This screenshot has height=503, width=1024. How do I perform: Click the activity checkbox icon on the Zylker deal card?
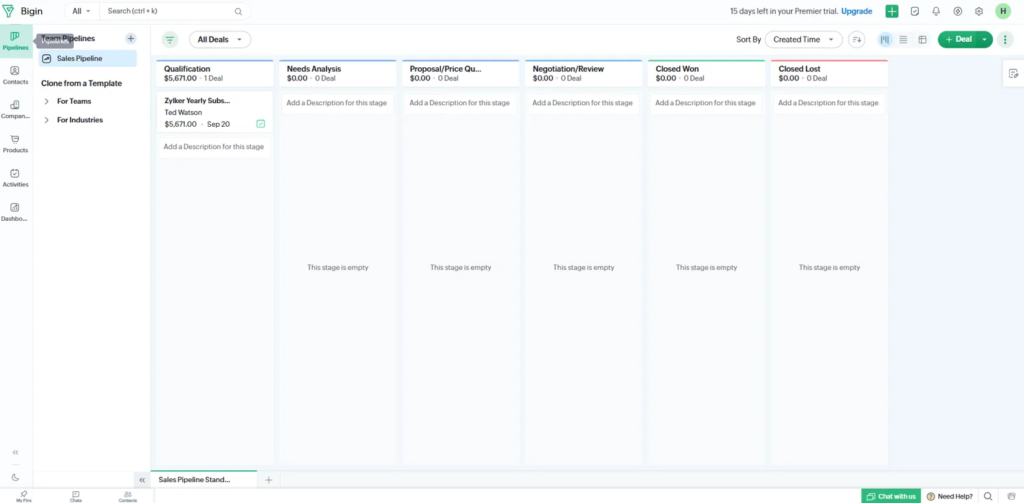[x=261, y=123]
